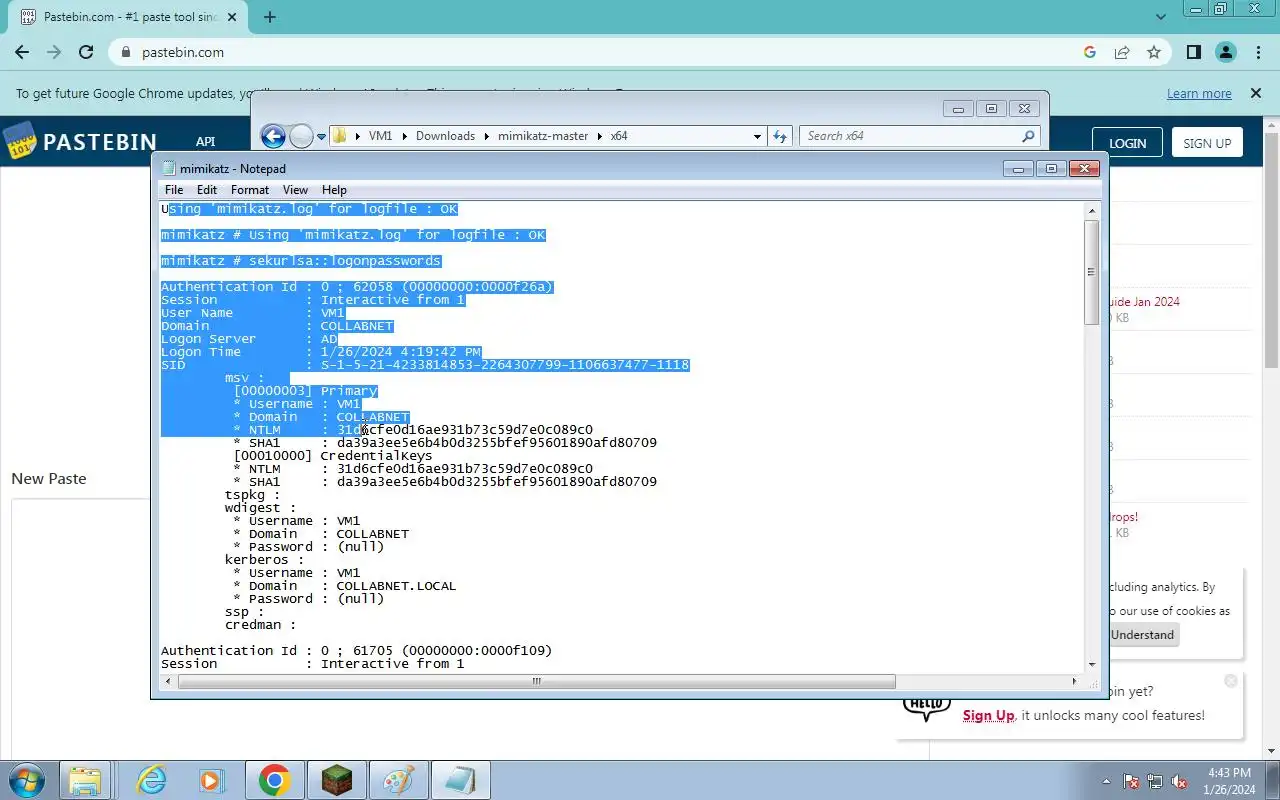The height and width of the screenshot is (800, 1280).
Task: Open Learn more link in infobar
Action: point(1199,93)
